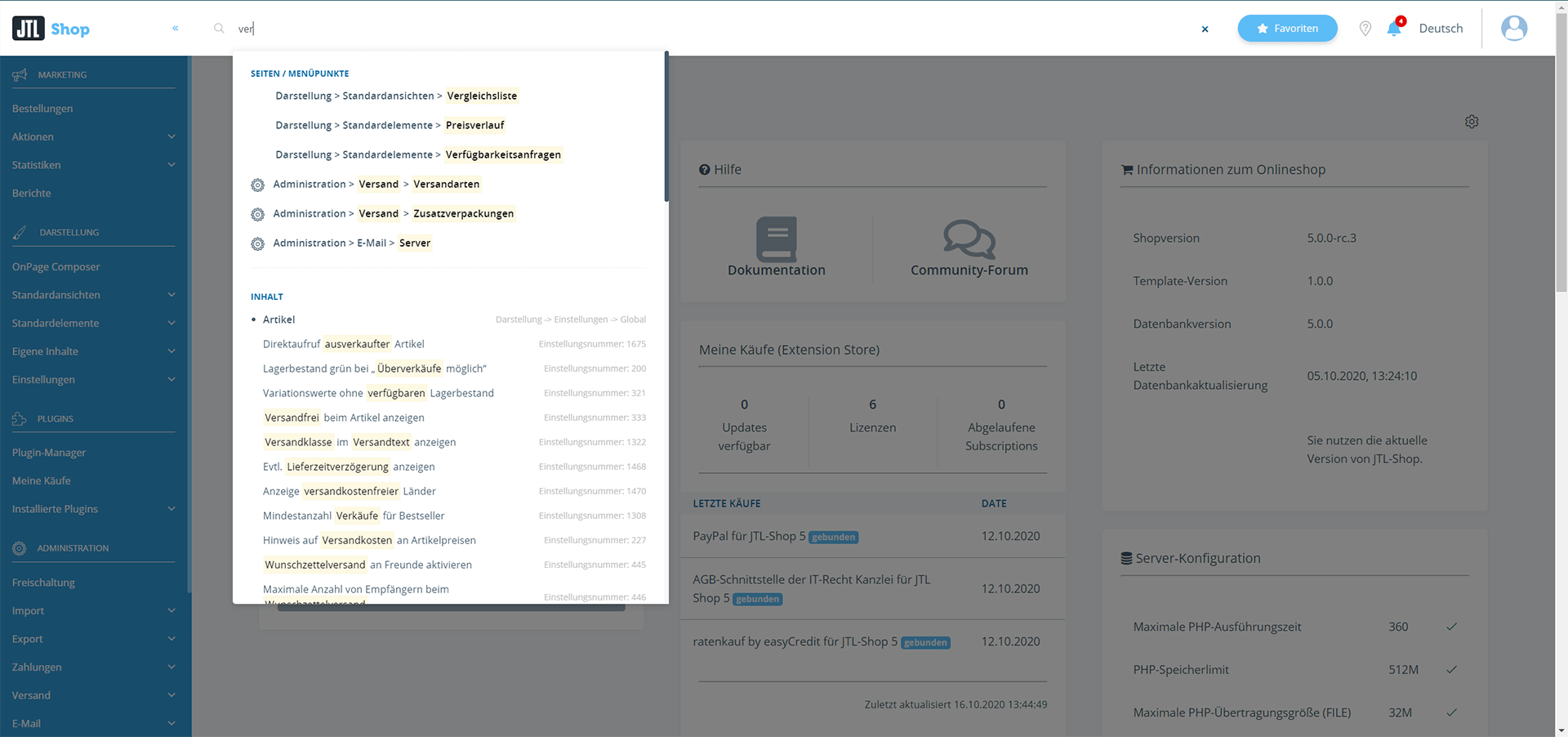Open Plugin-Manager from the sidebar
Image resolution: width=1568 pixels, height=737 pixels.
coord(47,452)
